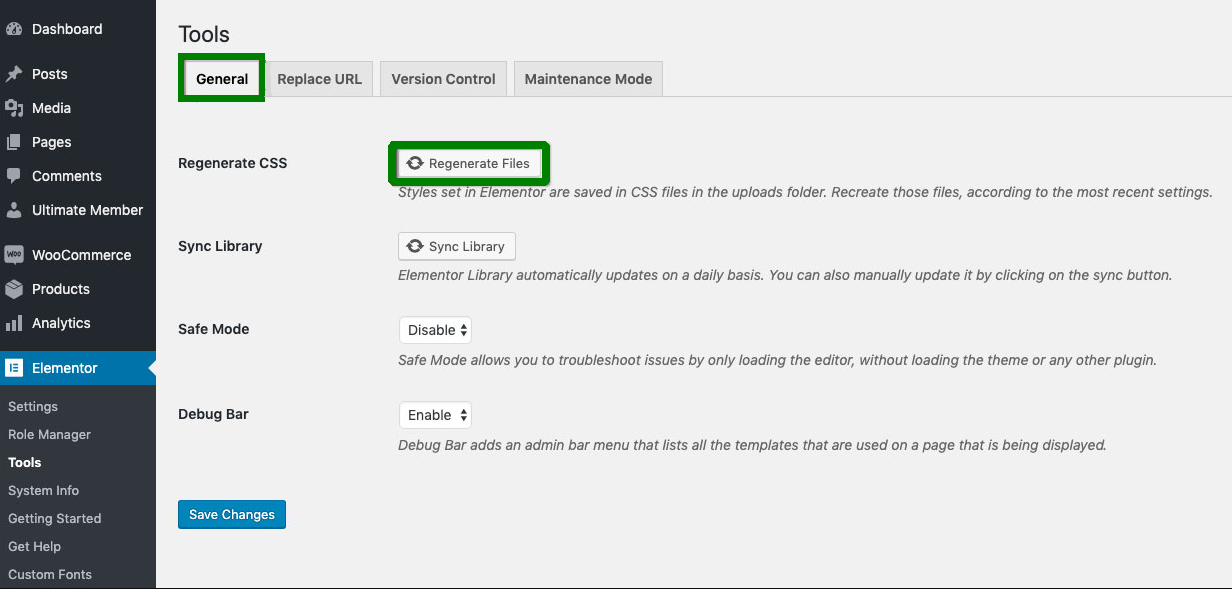Click the Regenerate Files button
The image size is (1232, 589).
point(470,163)
